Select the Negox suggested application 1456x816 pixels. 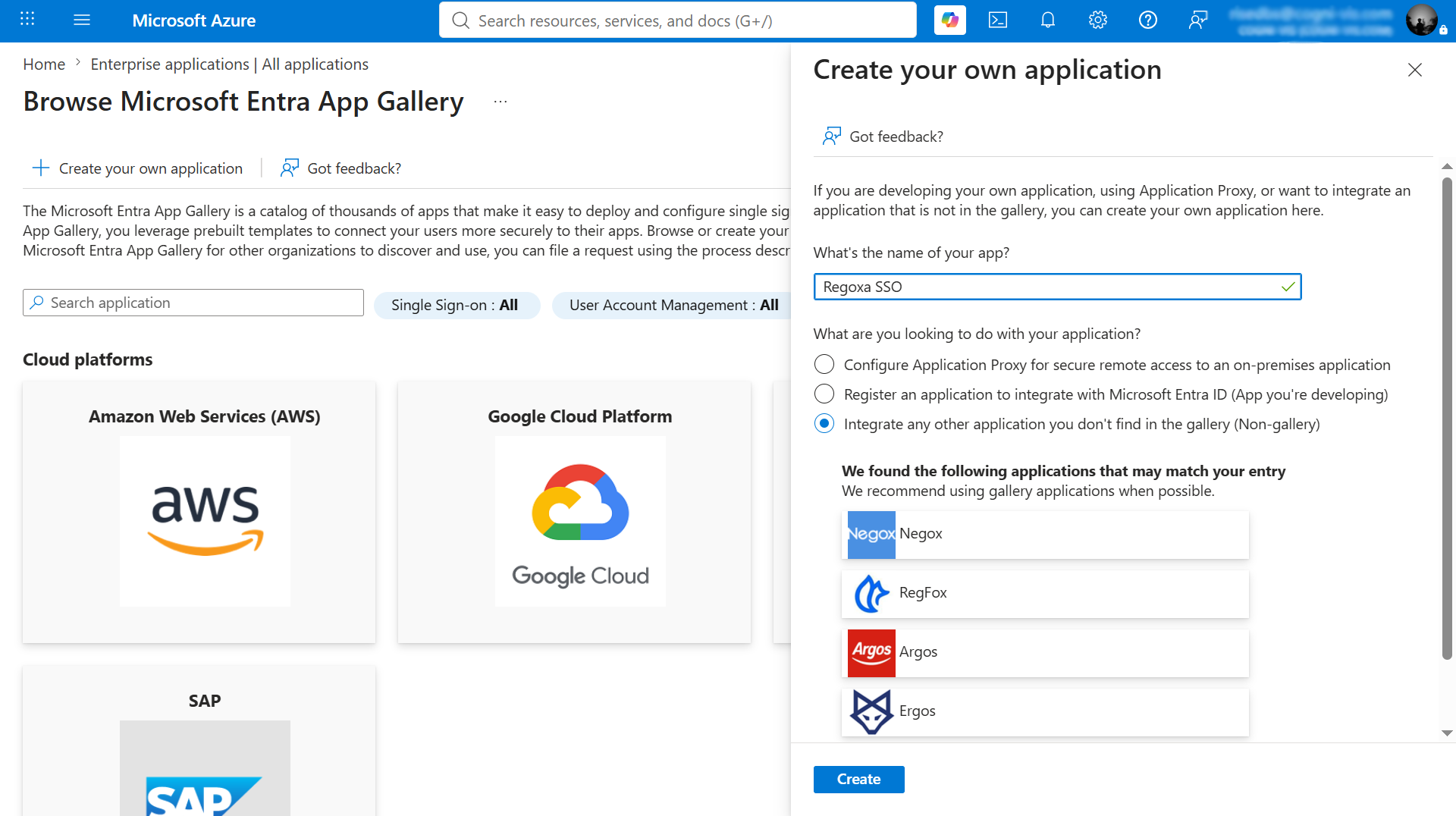tap(1045, 535)
